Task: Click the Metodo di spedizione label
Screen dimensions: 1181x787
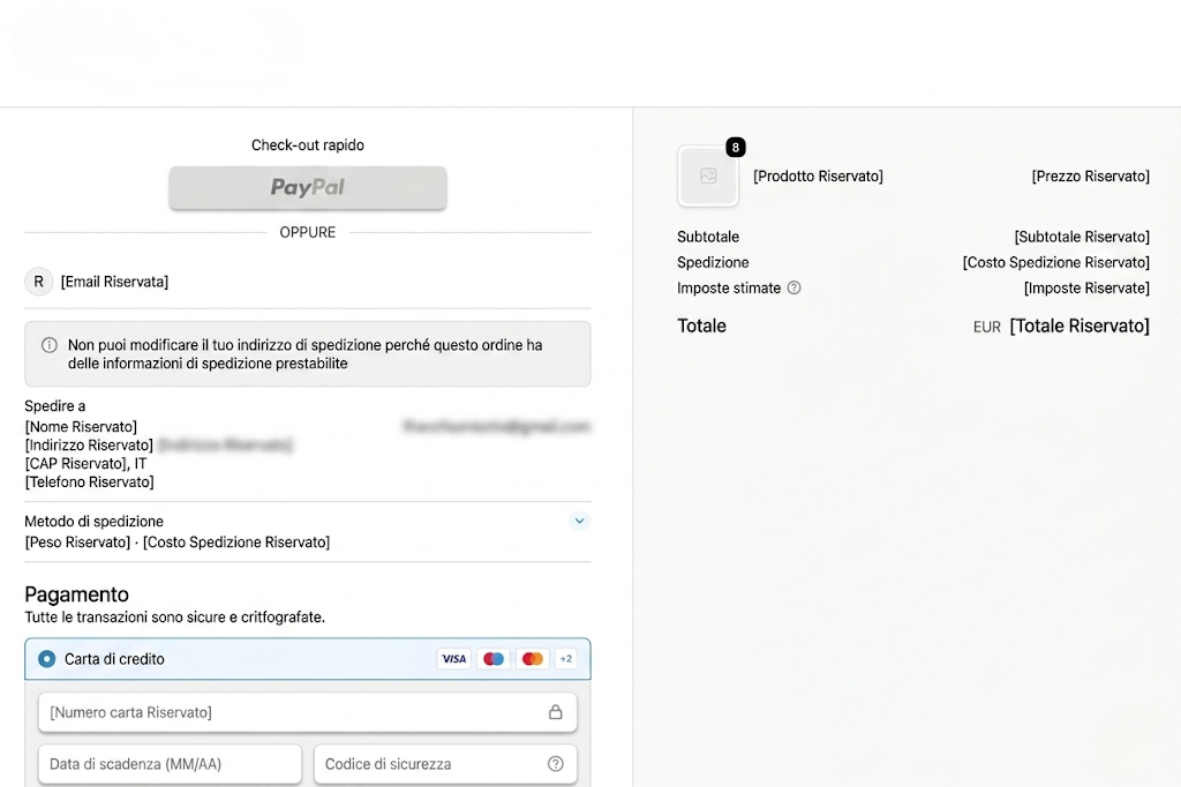Action: pyautogui.click(x=94, y=521)
